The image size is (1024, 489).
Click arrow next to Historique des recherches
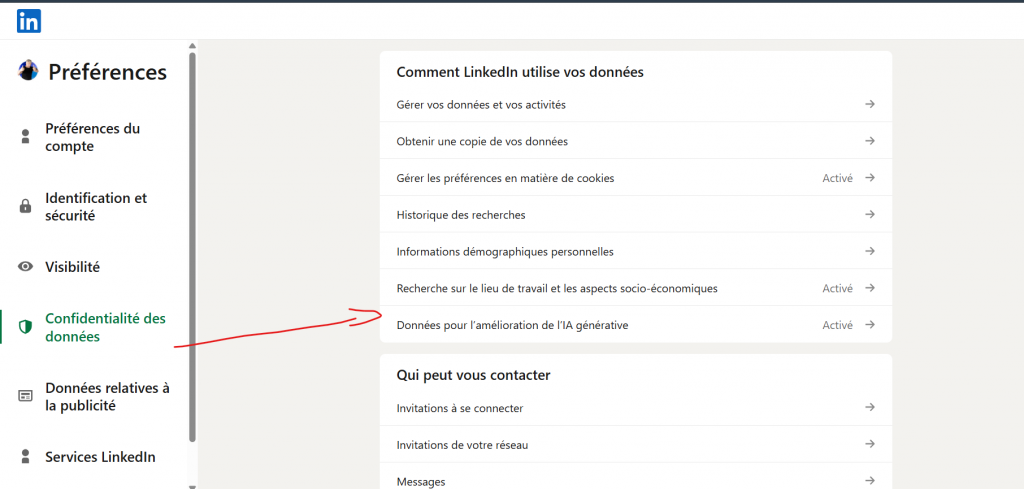pyautogui.click(x=870, y=214)
